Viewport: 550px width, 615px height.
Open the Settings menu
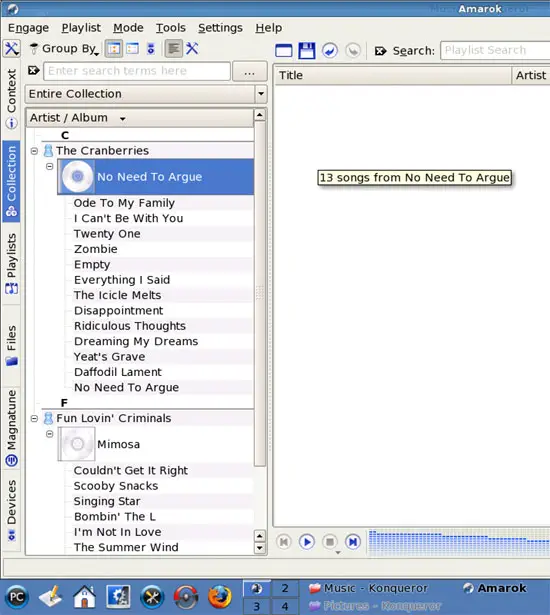click(x=220, y=28)
